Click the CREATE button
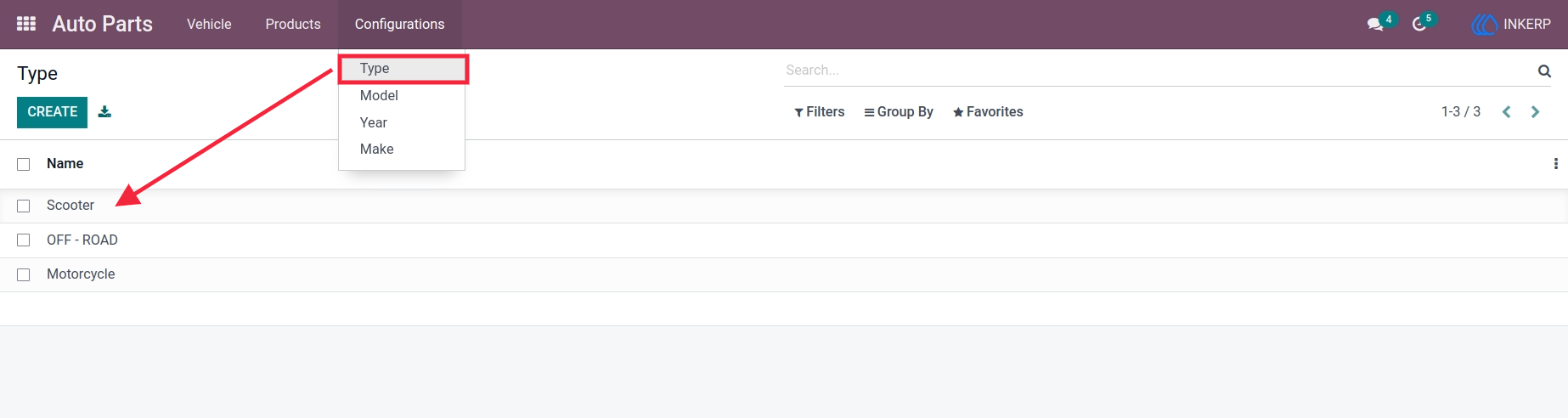 tap(52, 112)
